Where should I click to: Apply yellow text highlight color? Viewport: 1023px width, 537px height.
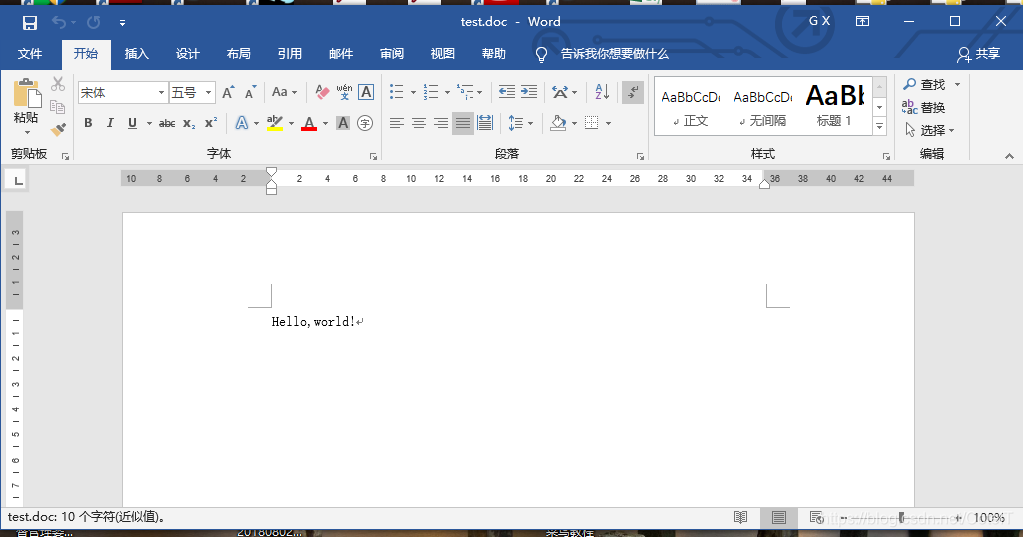(x=275, y=123)
